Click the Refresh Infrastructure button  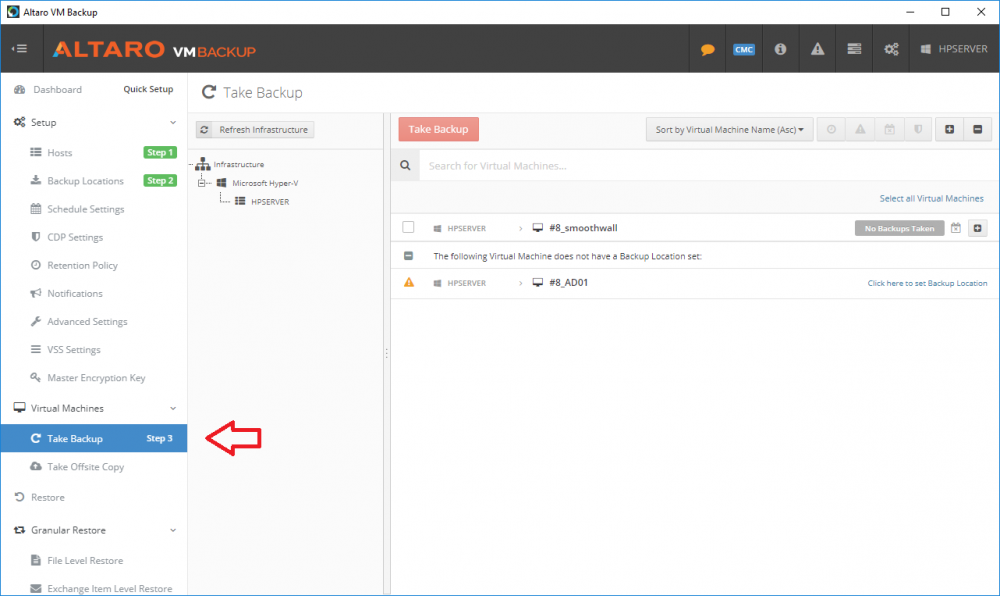click(255, 129)
